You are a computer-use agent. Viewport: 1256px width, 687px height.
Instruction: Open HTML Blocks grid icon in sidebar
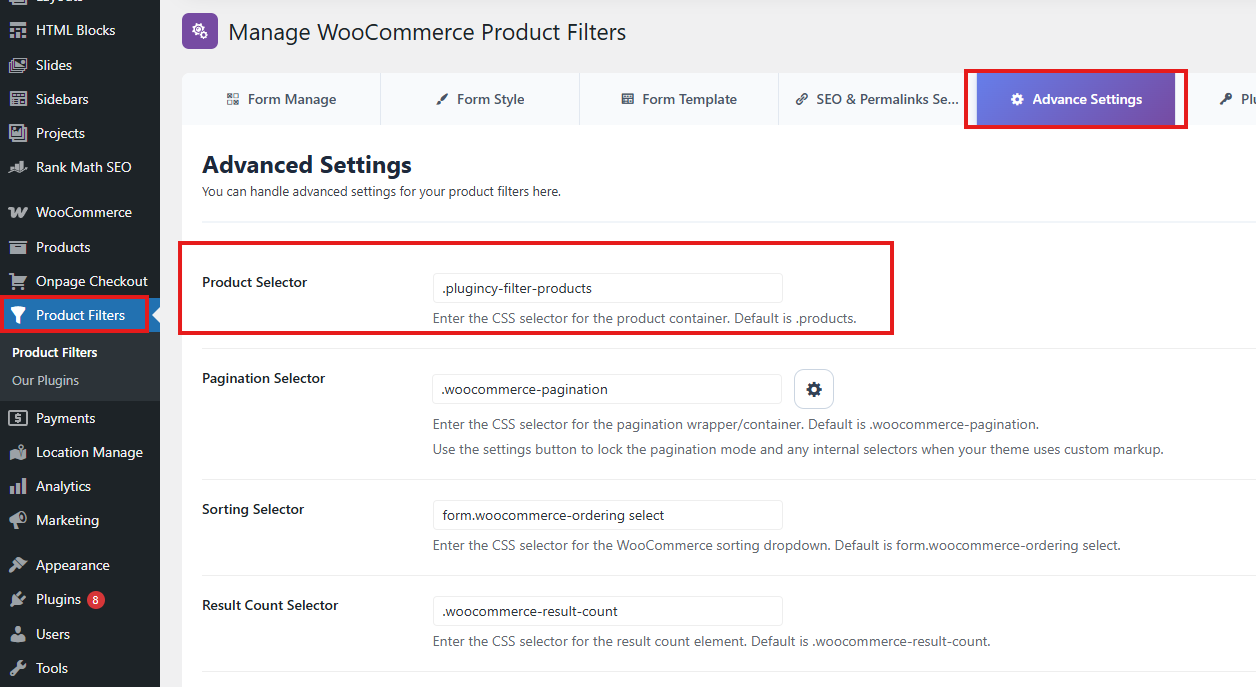coord(17,30)
